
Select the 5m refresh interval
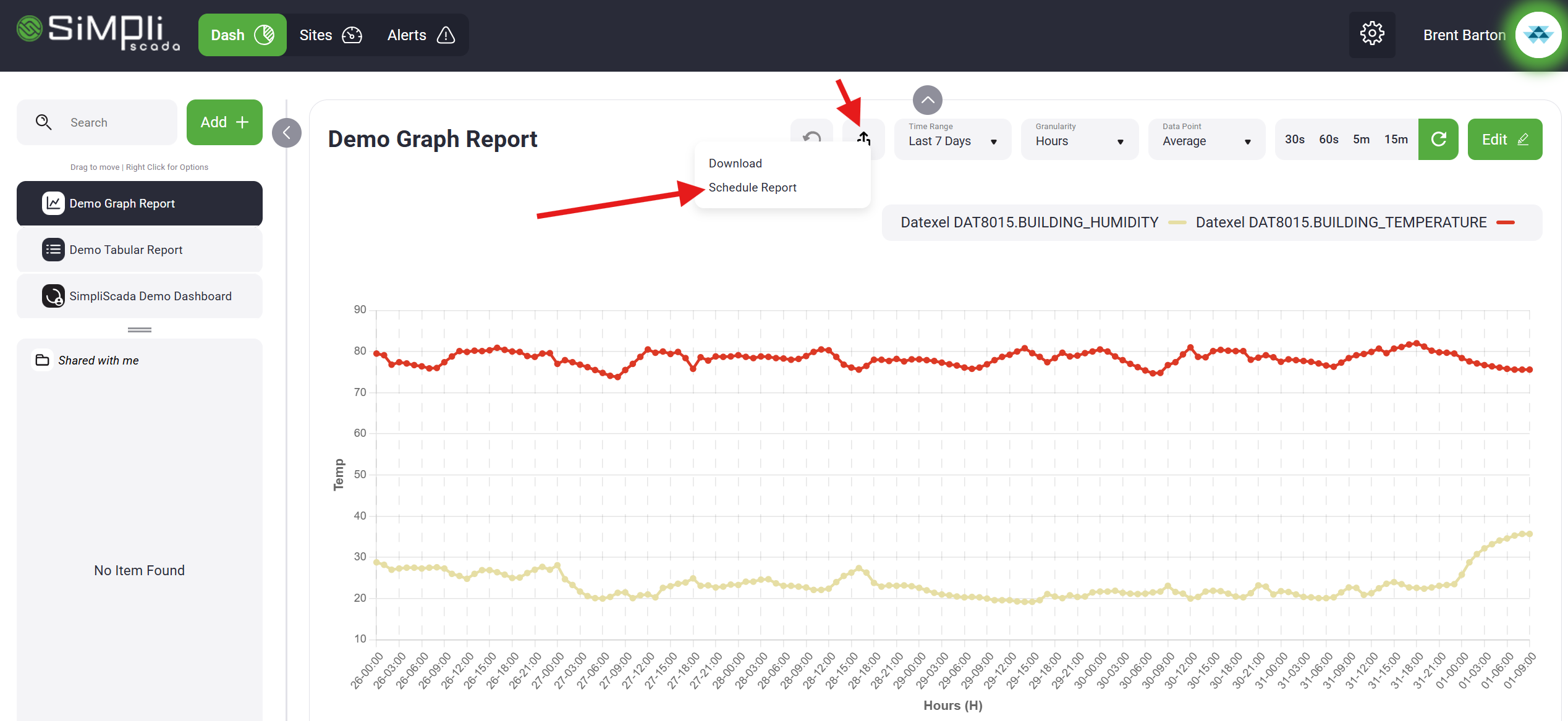[x=1361, y=140]
